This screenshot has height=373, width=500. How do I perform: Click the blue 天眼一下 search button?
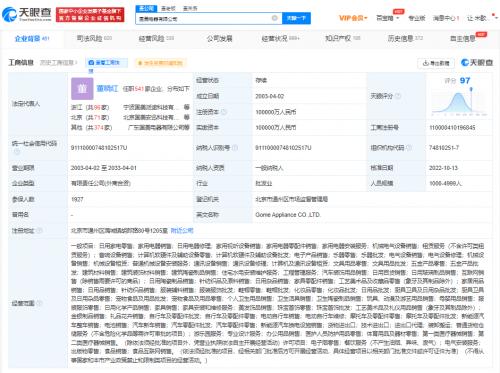(296, 18)
